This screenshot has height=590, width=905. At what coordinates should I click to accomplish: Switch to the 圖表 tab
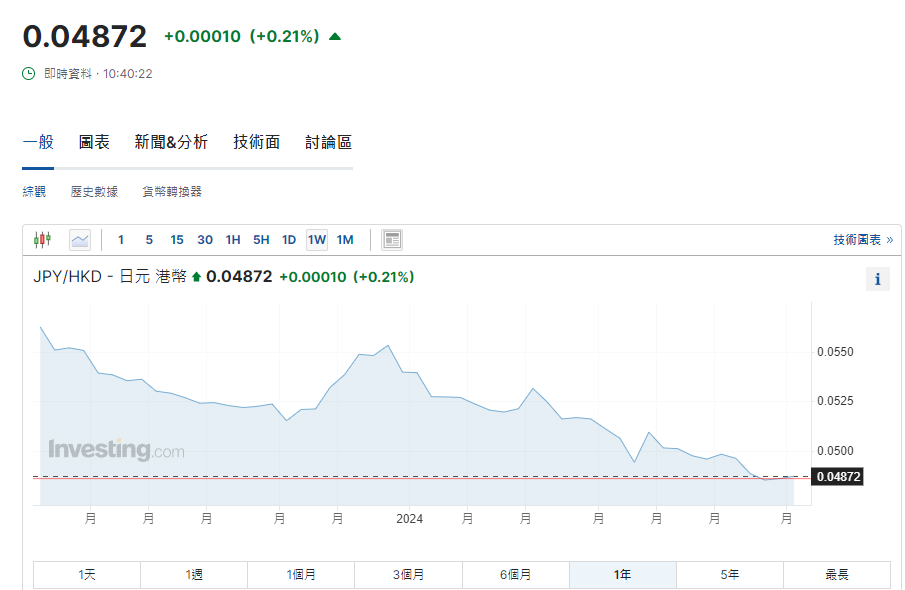click(93, 142)
